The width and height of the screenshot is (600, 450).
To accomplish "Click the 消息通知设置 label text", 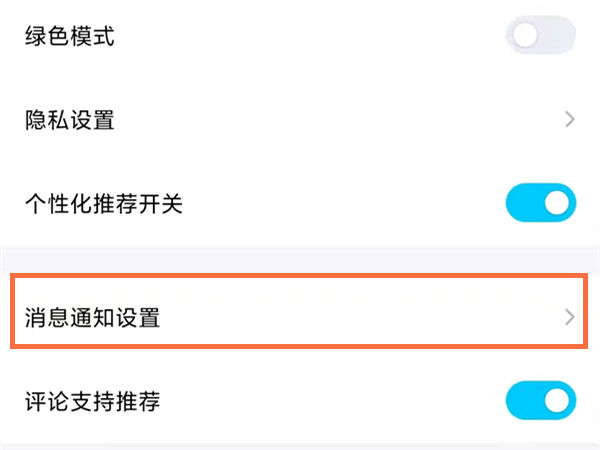I will [x=92, y=318].
